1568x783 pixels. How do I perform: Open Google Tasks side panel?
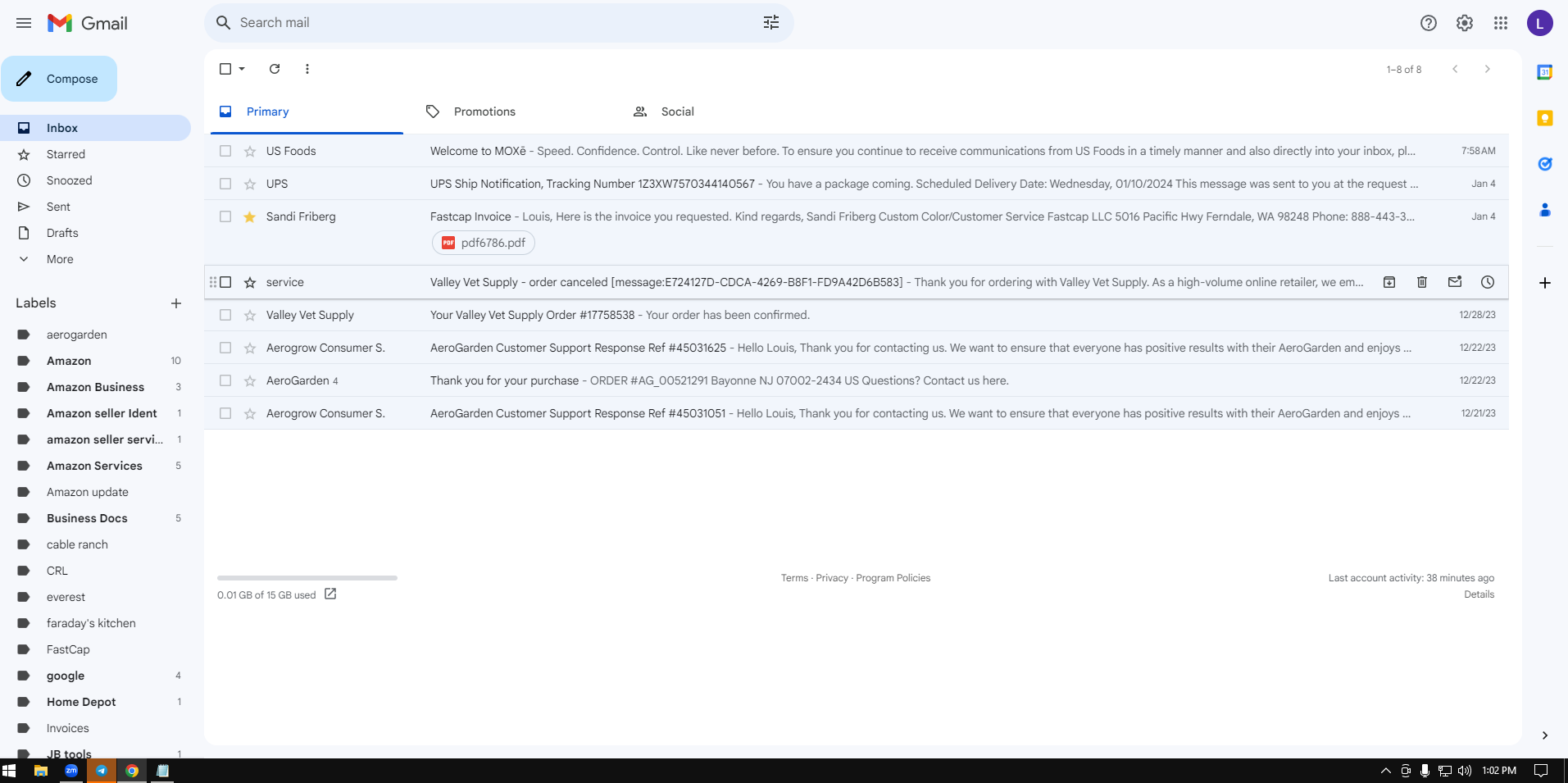point(1545,164)
